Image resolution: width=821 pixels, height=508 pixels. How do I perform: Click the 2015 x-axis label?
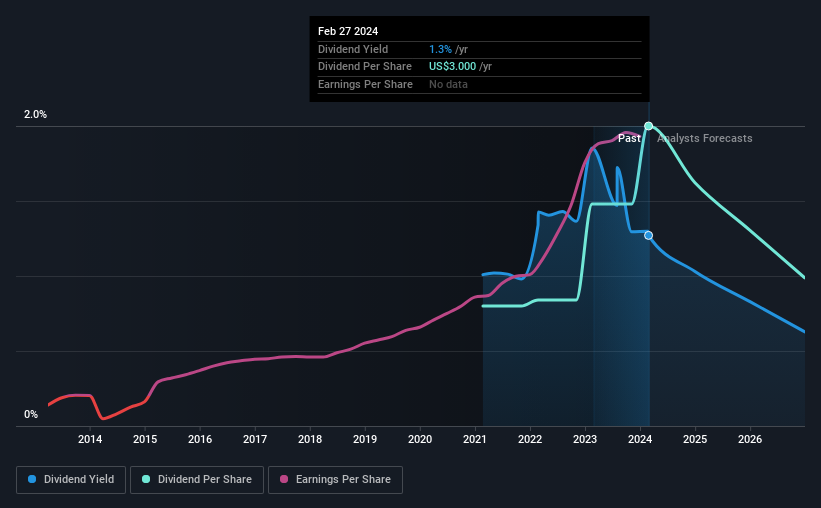[145, 439]
